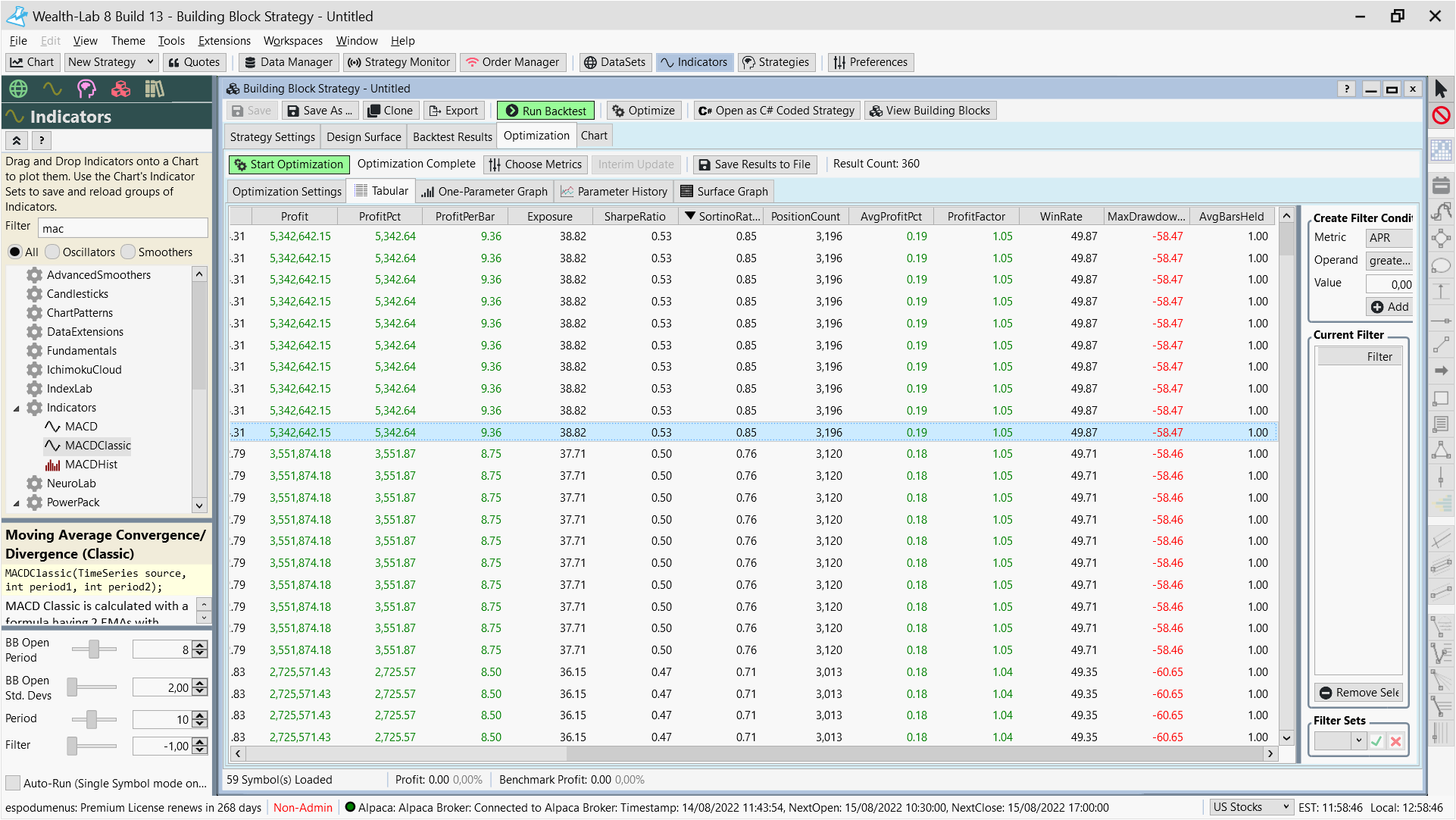Click Save Results to File button

coord(755,164)
